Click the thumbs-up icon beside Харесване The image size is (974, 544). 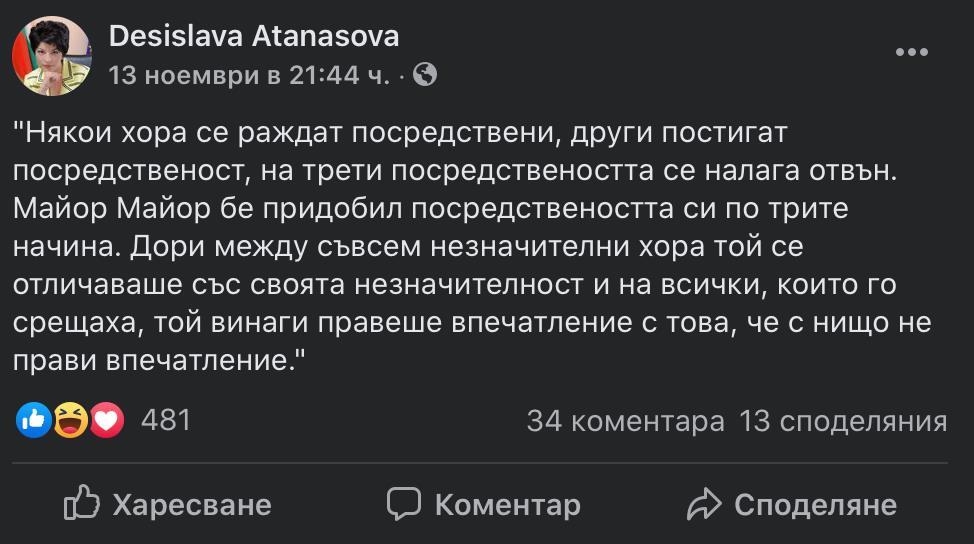click(x=82, y=503)
